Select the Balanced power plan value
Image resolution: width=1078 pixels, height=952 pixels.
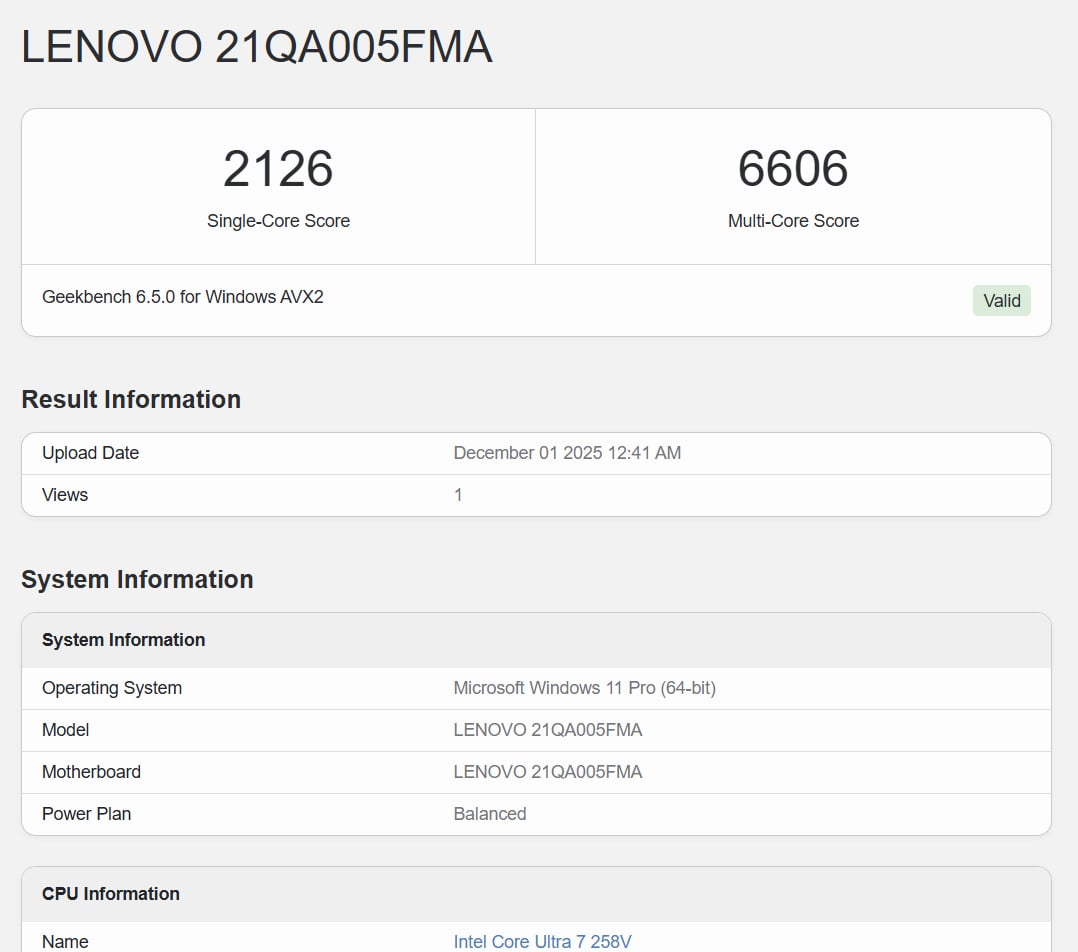tap(490, 814)
